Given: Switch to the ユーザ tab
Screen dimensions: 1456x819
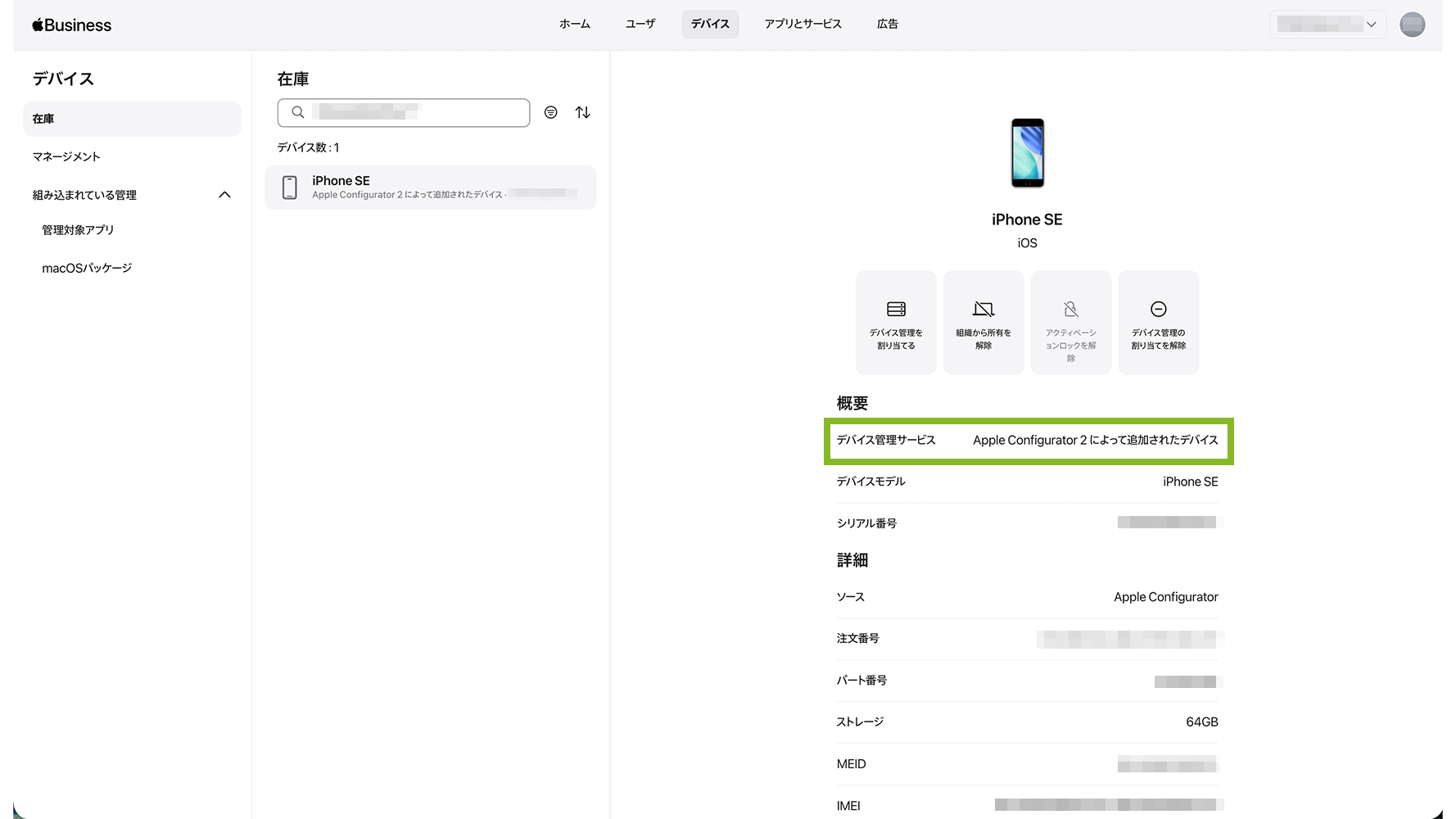Looking at the screenshot, I should [640, 25].
